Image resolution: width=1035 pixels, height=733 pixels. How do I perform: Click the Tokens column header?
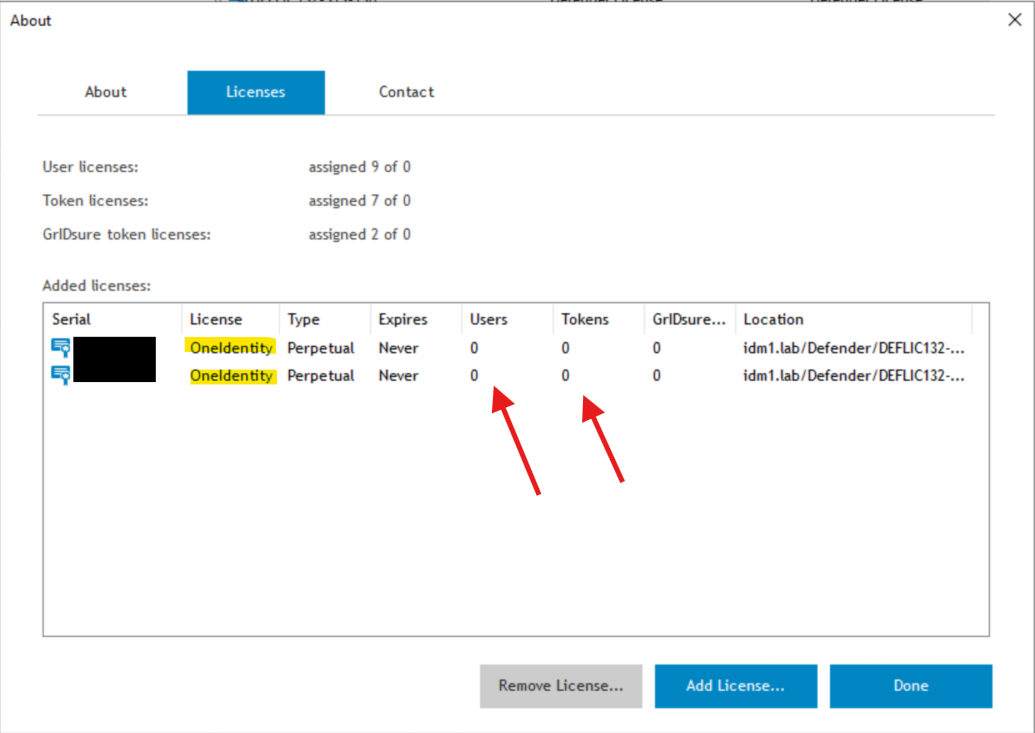(585, 320)
